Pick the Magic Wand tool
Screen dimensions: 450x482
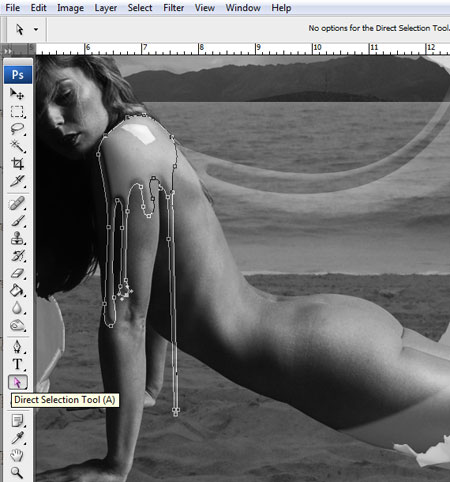point(17,146)
